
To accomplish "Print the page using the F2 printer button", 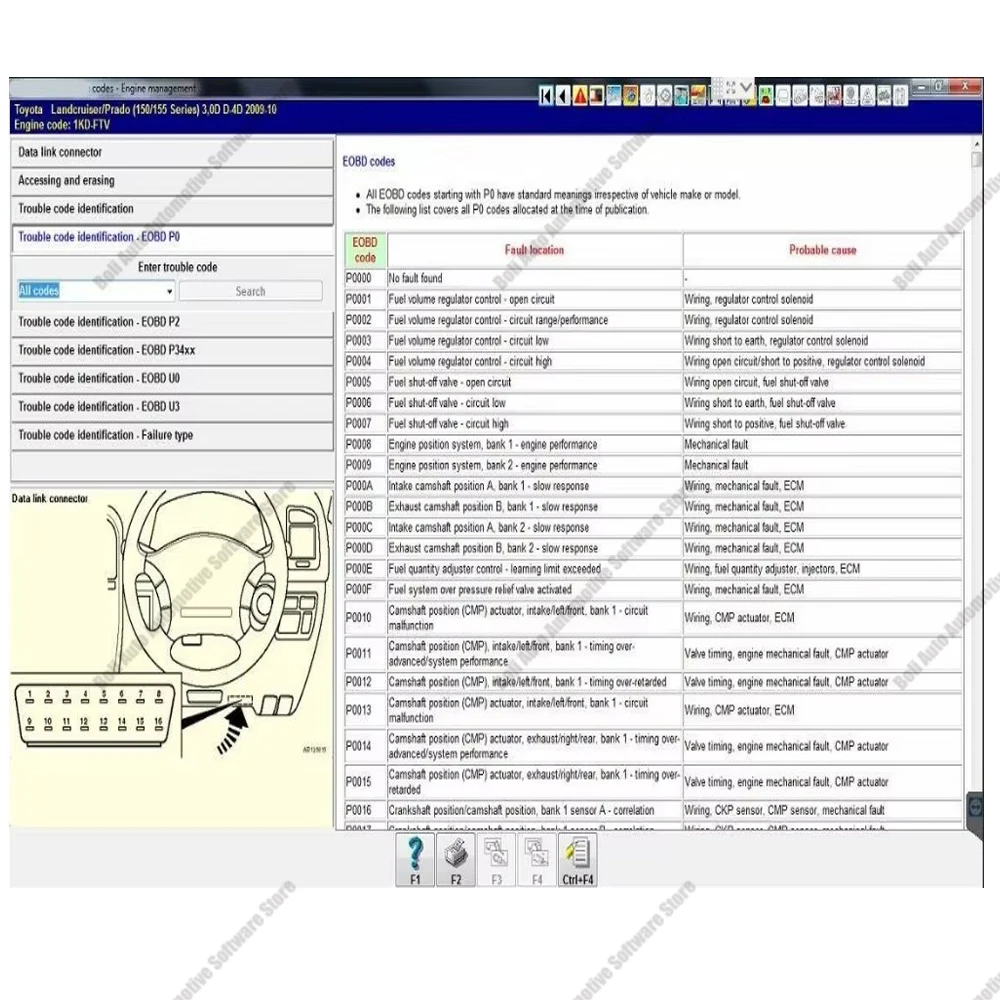I will 456,860.
